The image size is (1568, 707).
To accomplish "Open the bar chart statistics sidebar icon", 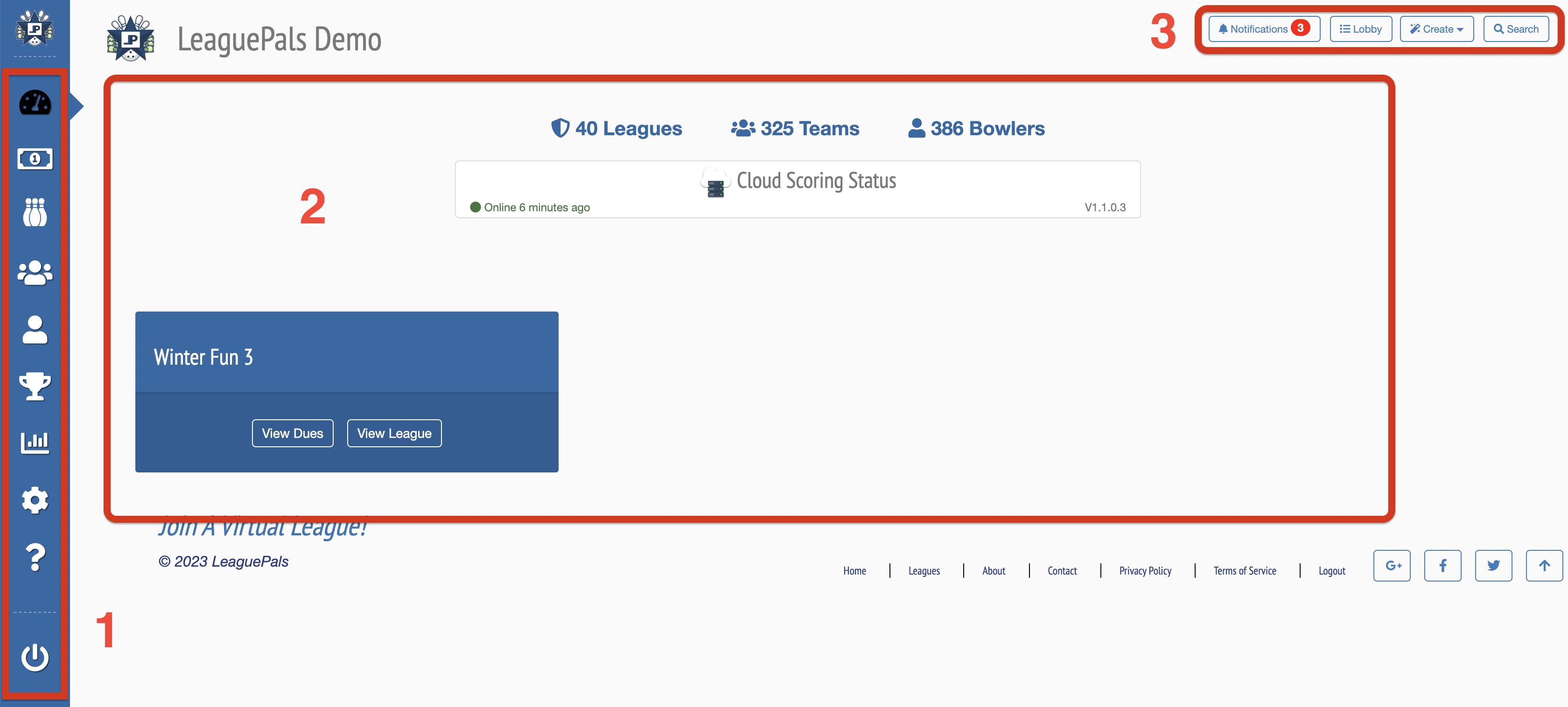I will click(x=35, y=442).
